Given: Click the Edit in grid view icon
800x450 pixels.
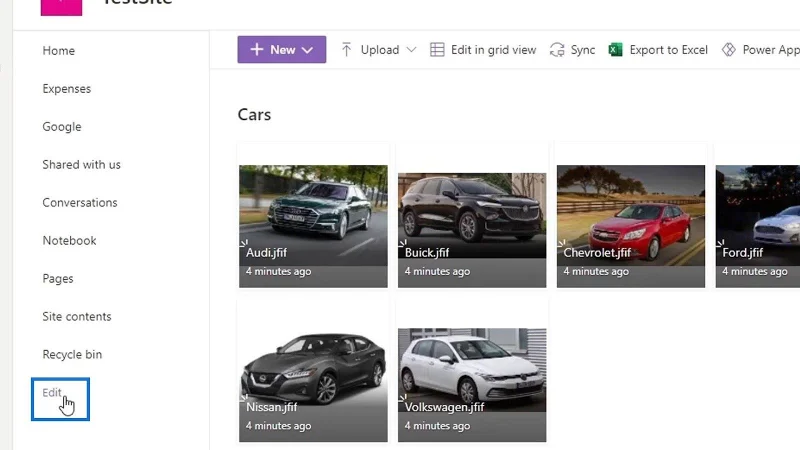Looking at the screenshot, I should [437, 49].
